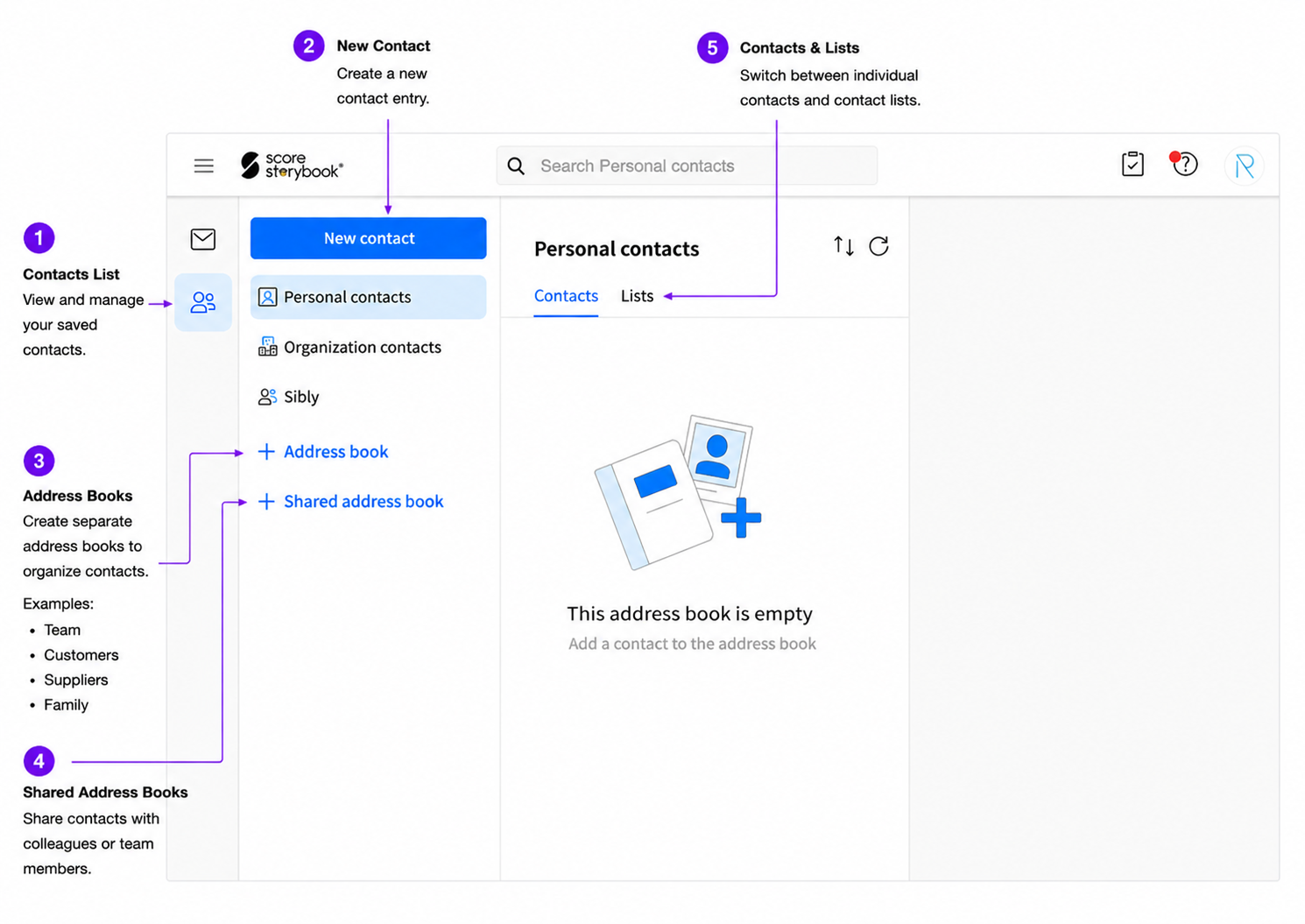This screenshot has height=924, width=1305.
Task: Switch to the Lists tab
Action: pos(637,296)
